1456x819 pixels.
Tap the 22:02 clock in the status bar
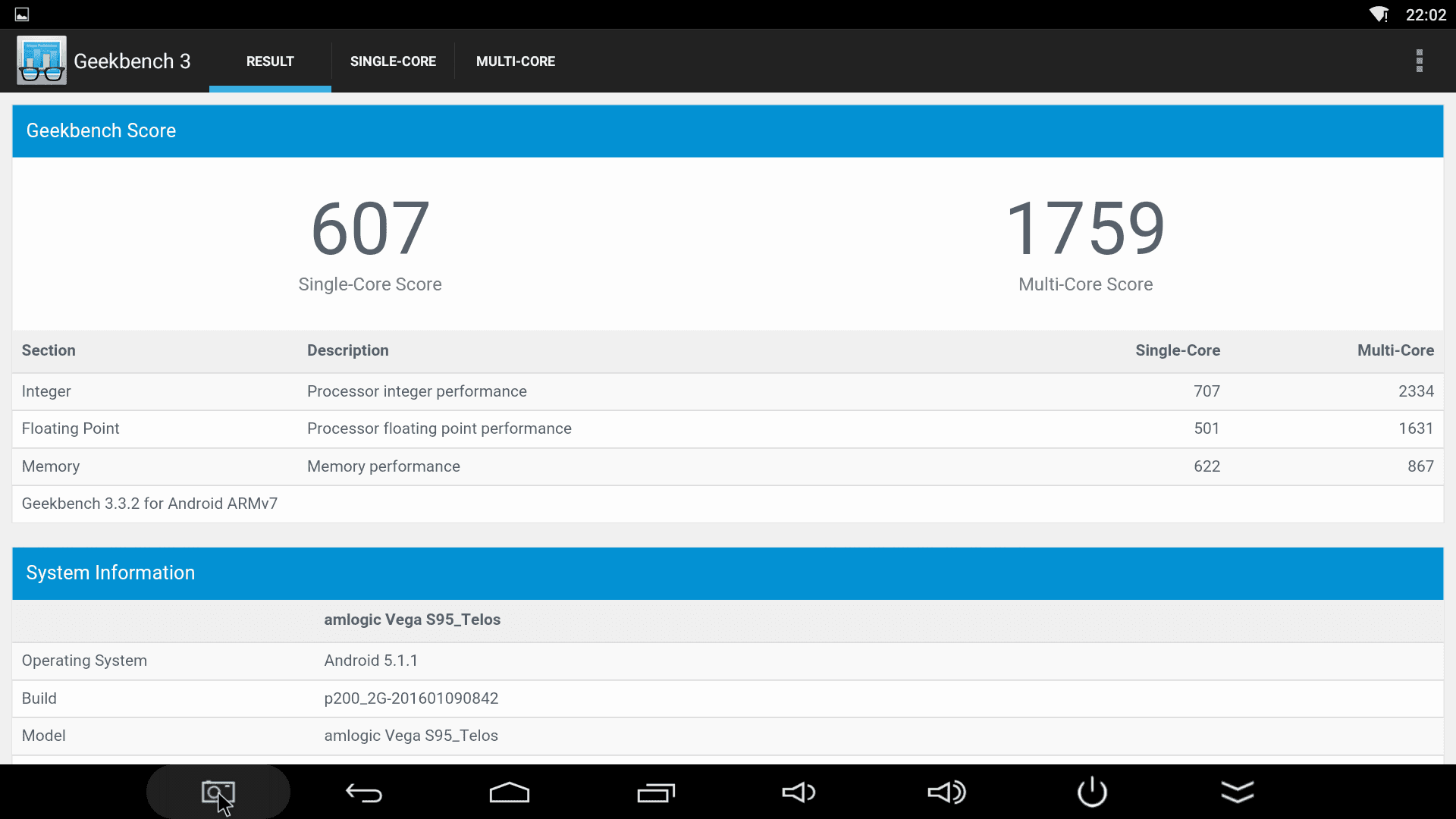(1426, 15)
